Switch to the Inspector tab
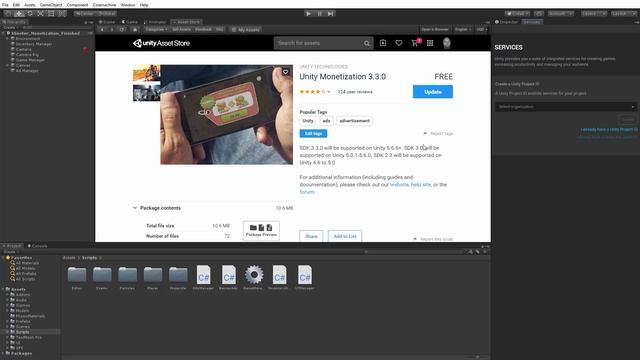 (507, 22)
